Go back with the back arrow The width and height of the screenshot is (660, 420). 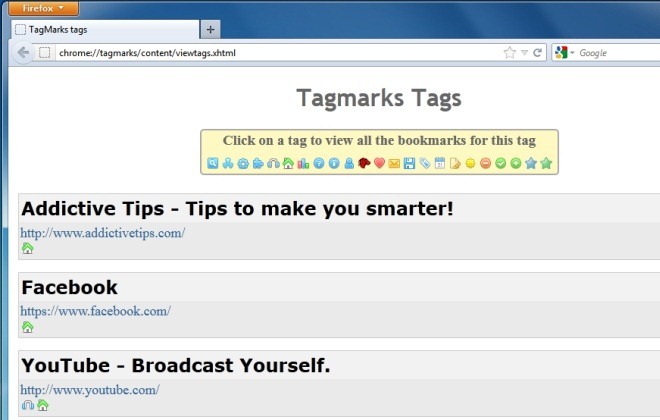tap(23, 53)
